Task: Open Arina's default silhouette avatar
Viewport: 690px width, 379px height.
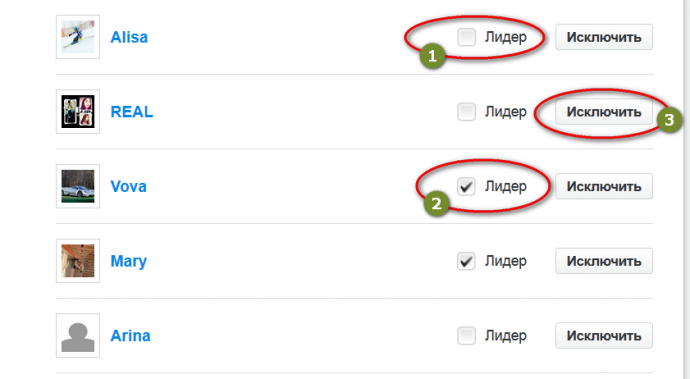Action: tap(78, 335)
